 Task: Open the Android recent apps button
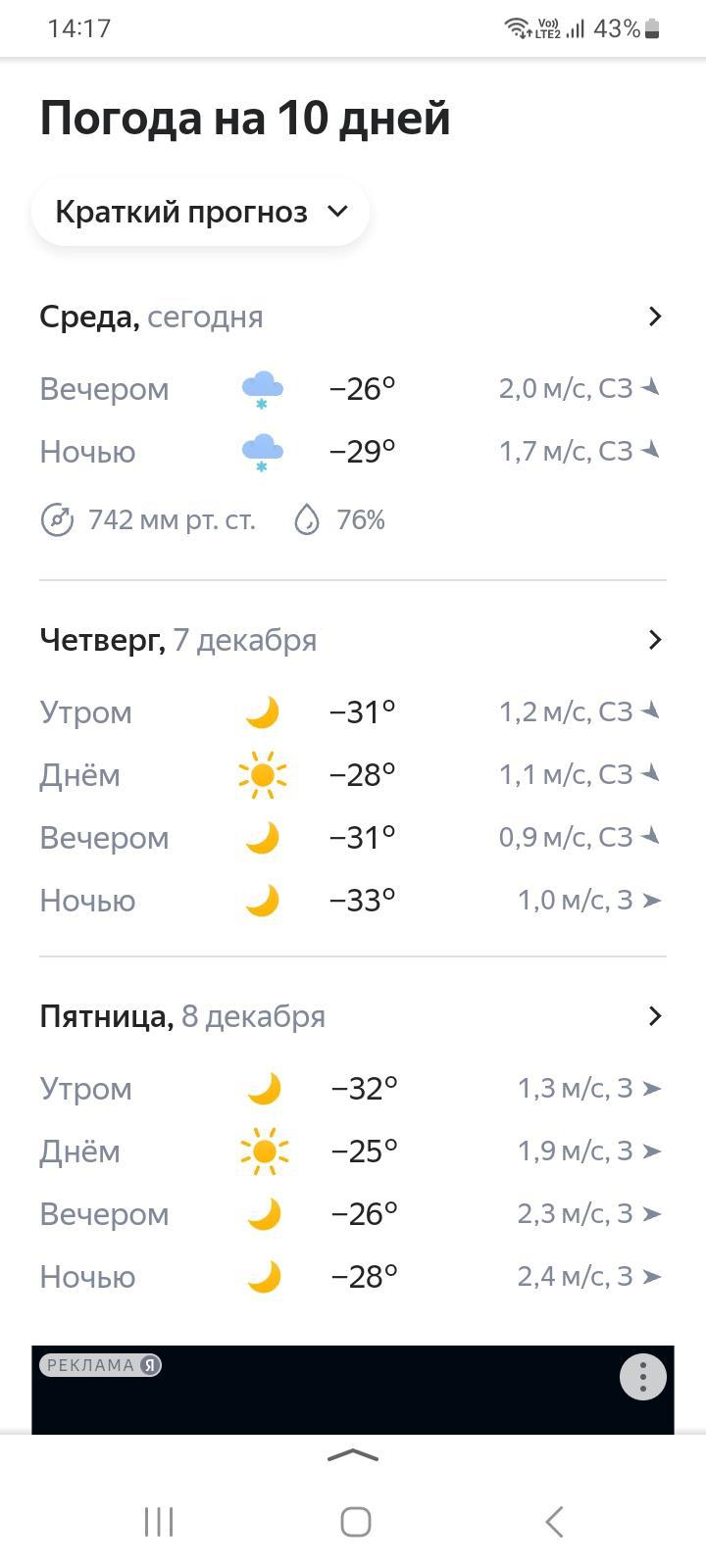[159, 1522]
